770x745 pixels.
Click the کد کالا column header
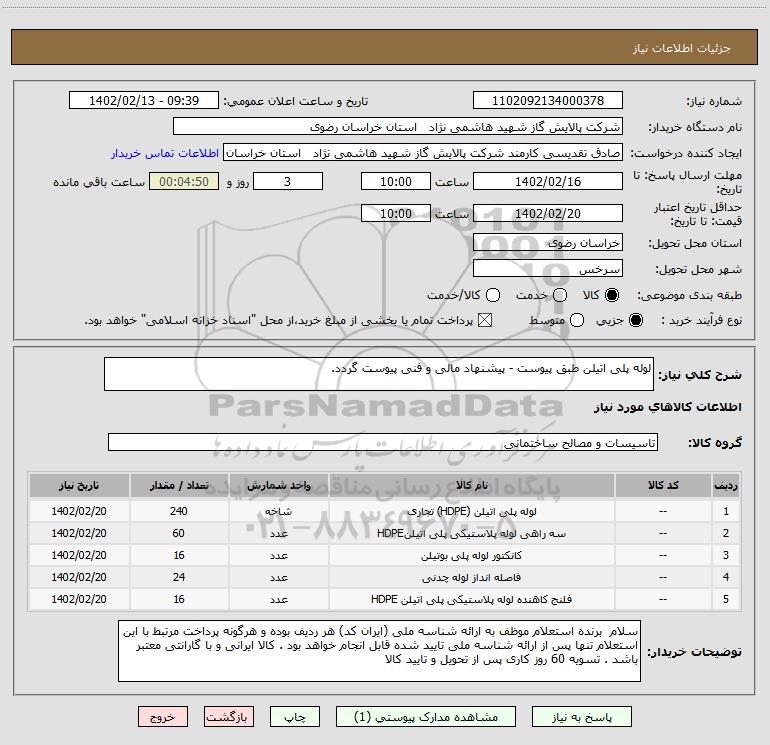[663, 485]
